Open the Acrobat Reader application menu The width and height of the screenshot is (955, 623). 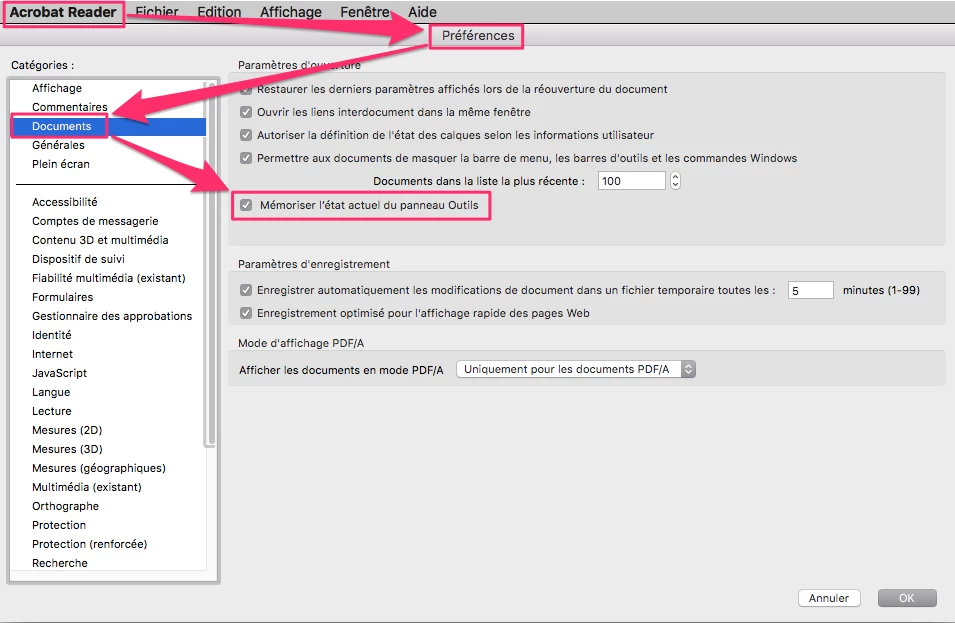coord(63,12)
